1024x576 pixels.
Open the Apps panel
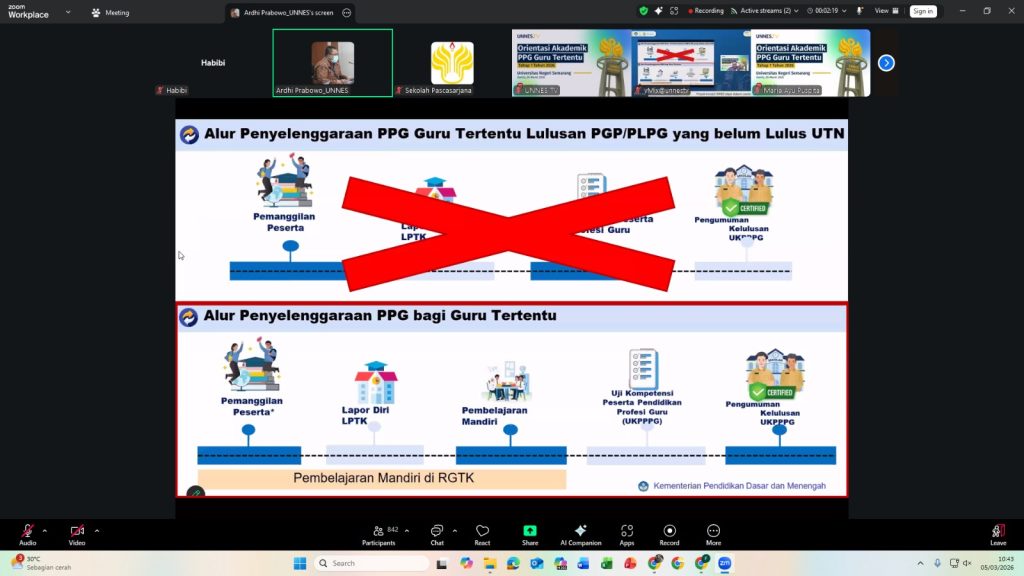[627, 531]
